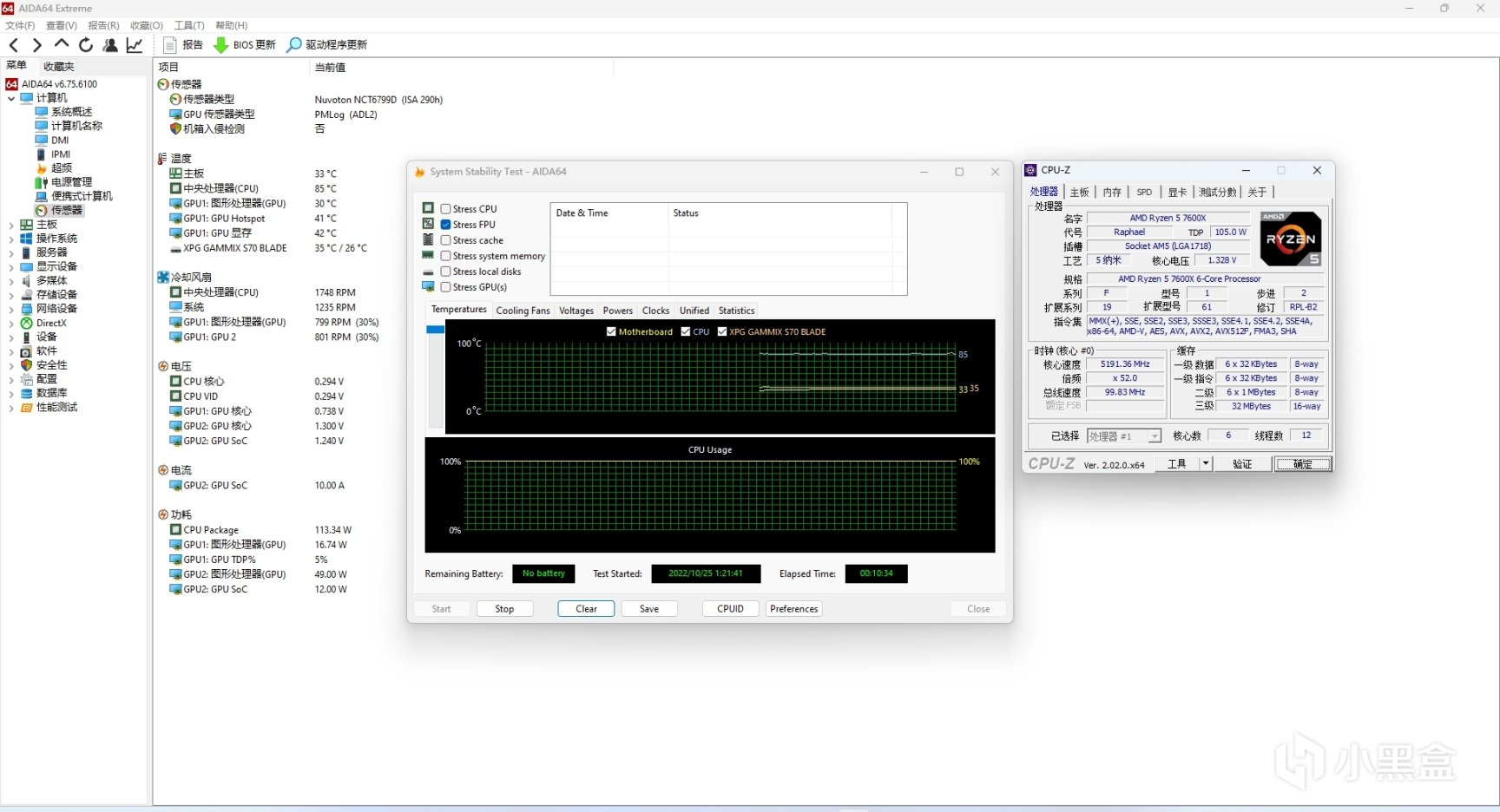Open the 工具(T) menu
Image resolution: width=1500 pixels, height=812 pixels.
click(x=189, y=25)
